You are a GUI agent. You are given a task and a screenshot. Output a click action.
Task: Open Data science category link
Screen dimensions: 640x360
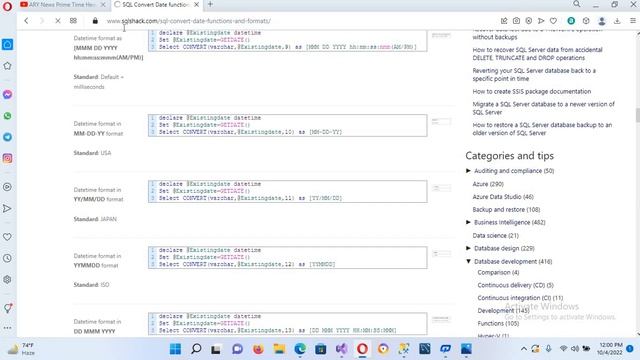point(496,236)
